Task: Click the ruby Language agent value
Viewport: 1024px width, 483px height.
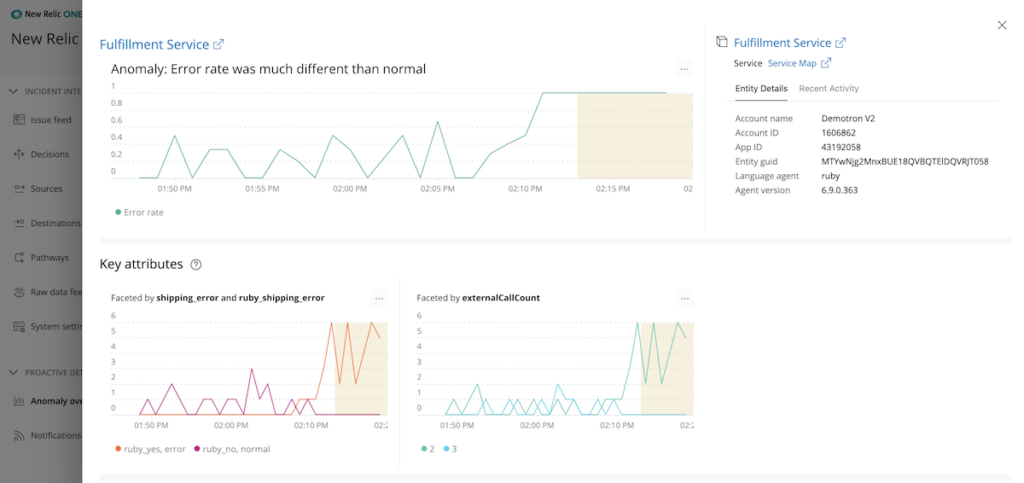Action: (831, 176)
